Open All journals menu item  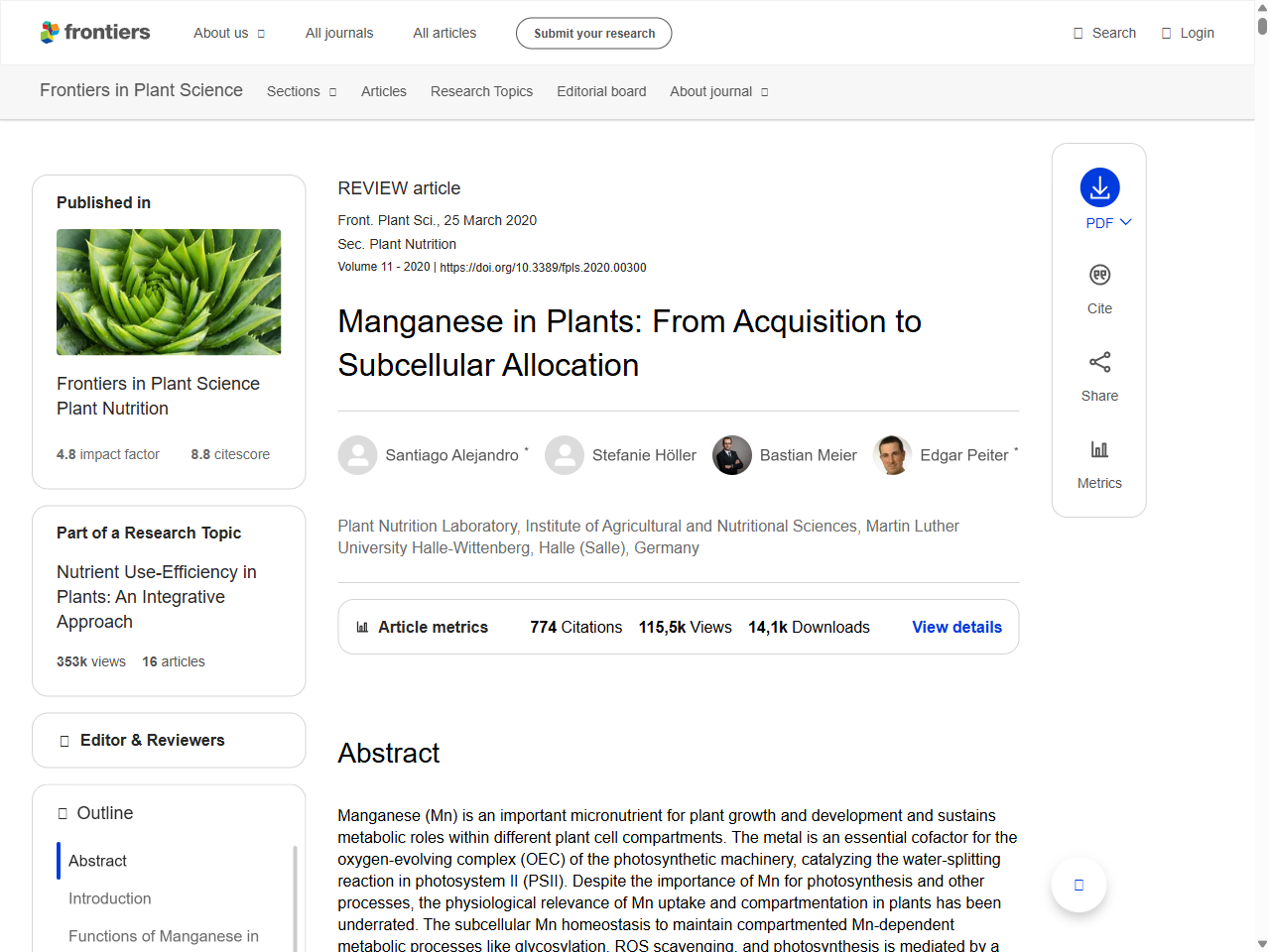coord(339,33)
